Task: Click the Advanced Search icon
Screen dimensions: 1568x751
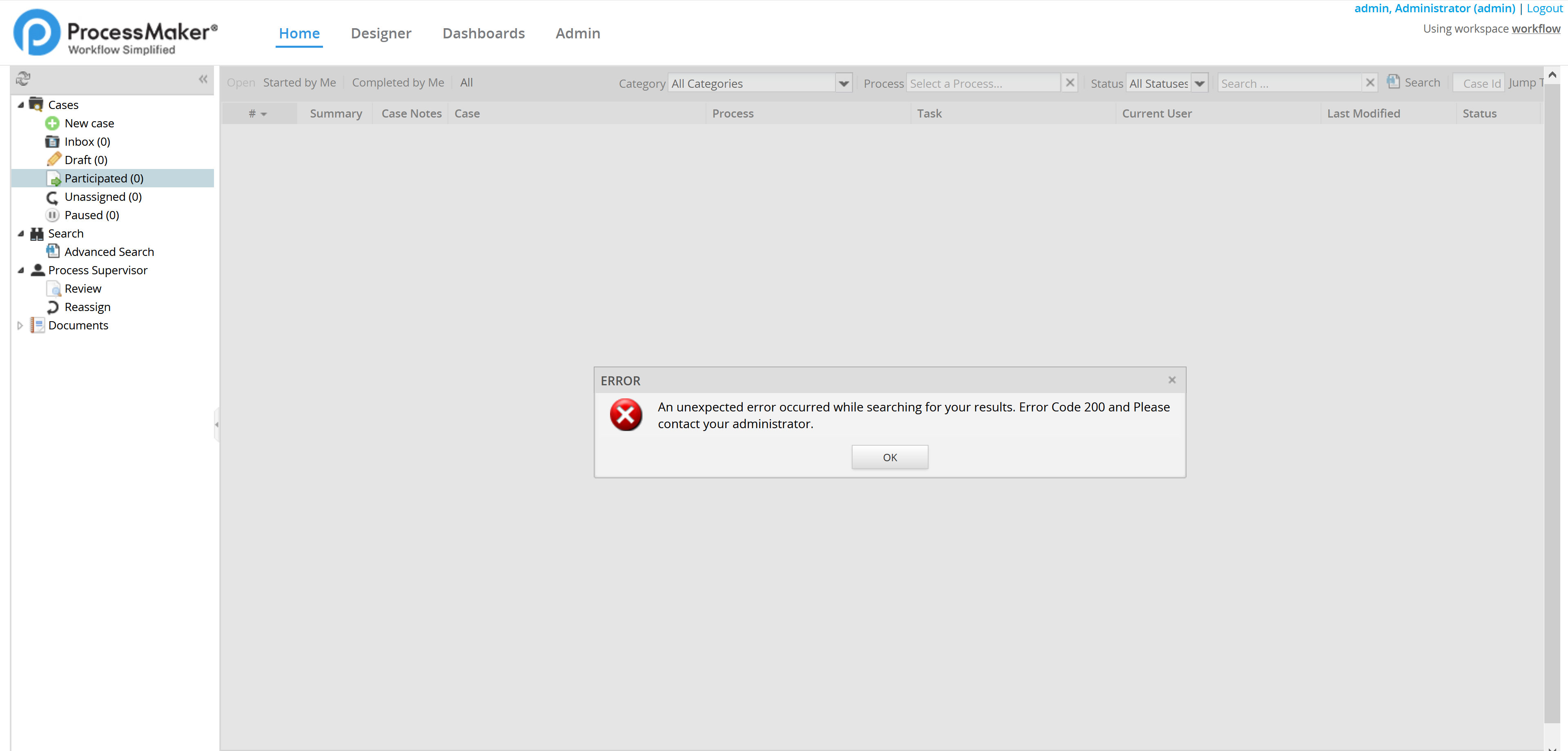Action: point(53,251)
